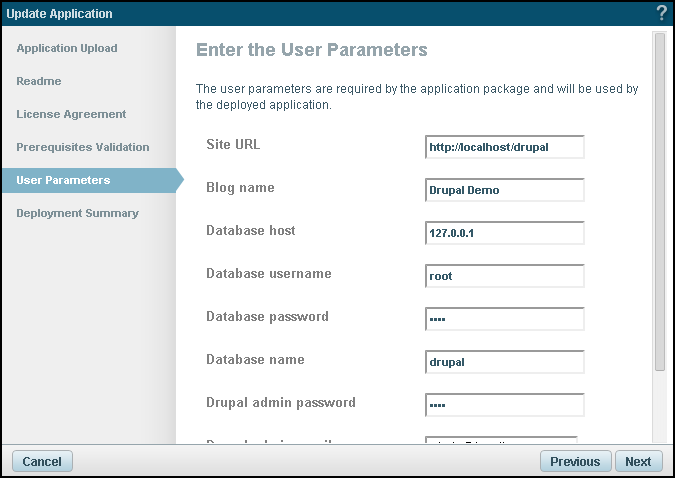
Task: Go back with the Previous button
Action: (575, 462)
